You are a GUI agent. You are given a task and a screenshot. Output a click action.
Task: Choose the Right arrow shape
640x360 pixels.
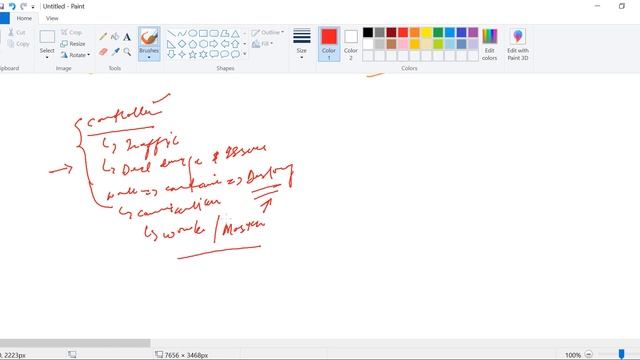(214, 44)
